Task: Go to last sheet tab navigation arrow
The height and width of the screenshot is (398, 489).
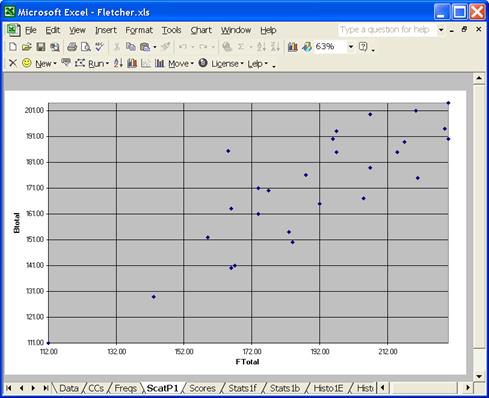Action: tap(46, 388)
